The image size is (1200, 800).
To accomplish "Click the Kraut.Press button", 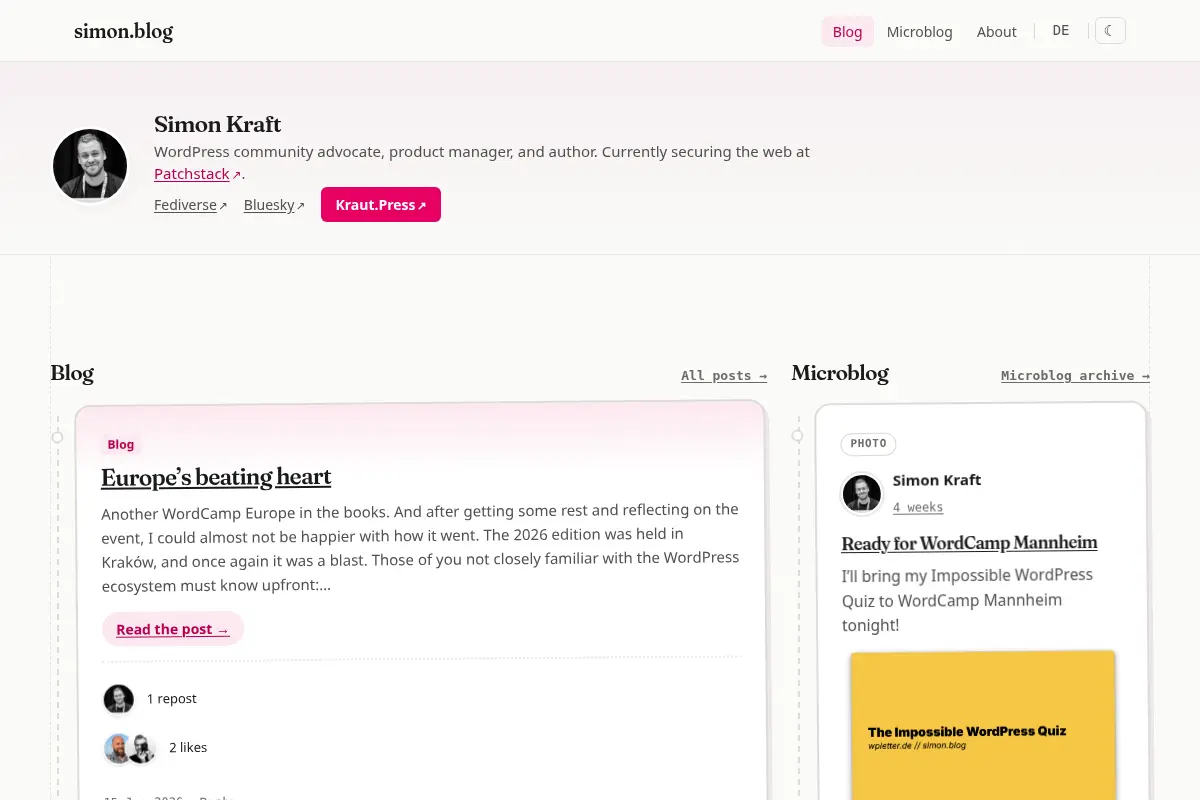I will [381, 204].
